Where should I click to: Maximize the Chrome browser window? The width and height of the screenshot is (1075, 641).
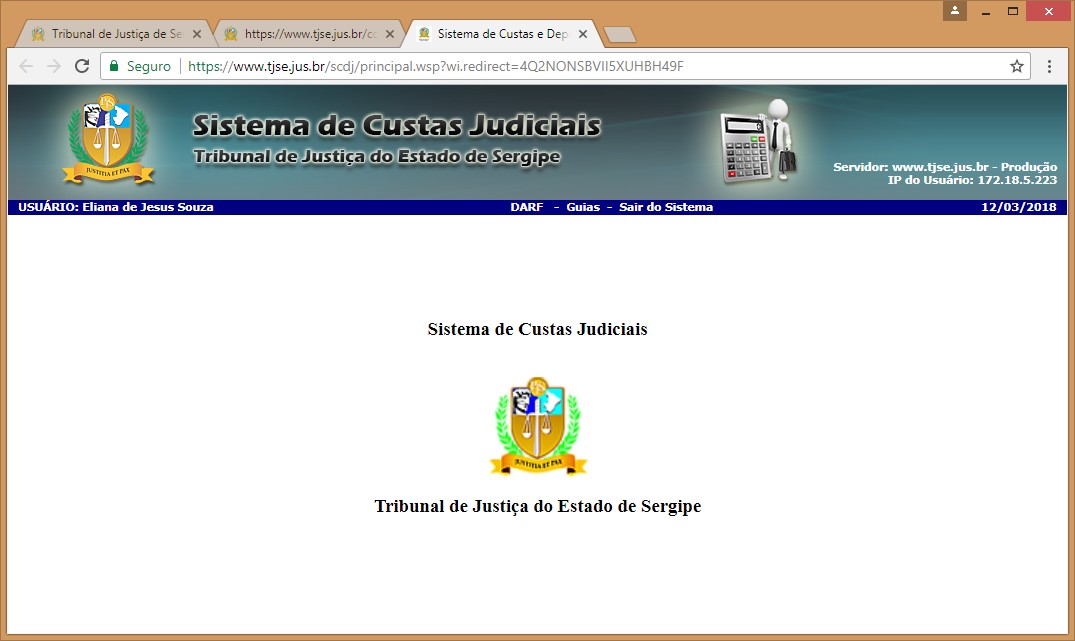(x=1013, y=11)
